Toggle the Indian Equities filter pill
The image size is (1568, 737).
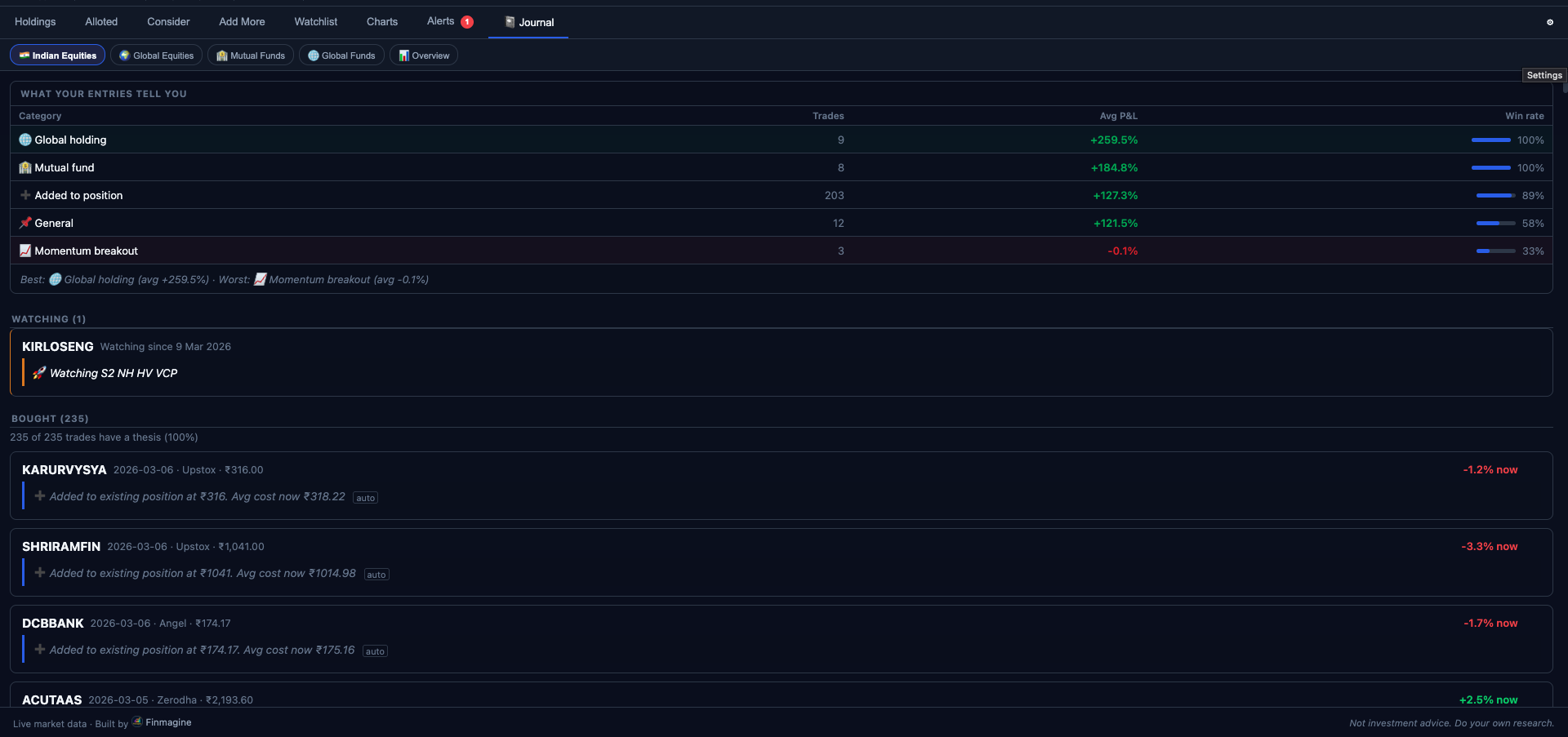57,55
